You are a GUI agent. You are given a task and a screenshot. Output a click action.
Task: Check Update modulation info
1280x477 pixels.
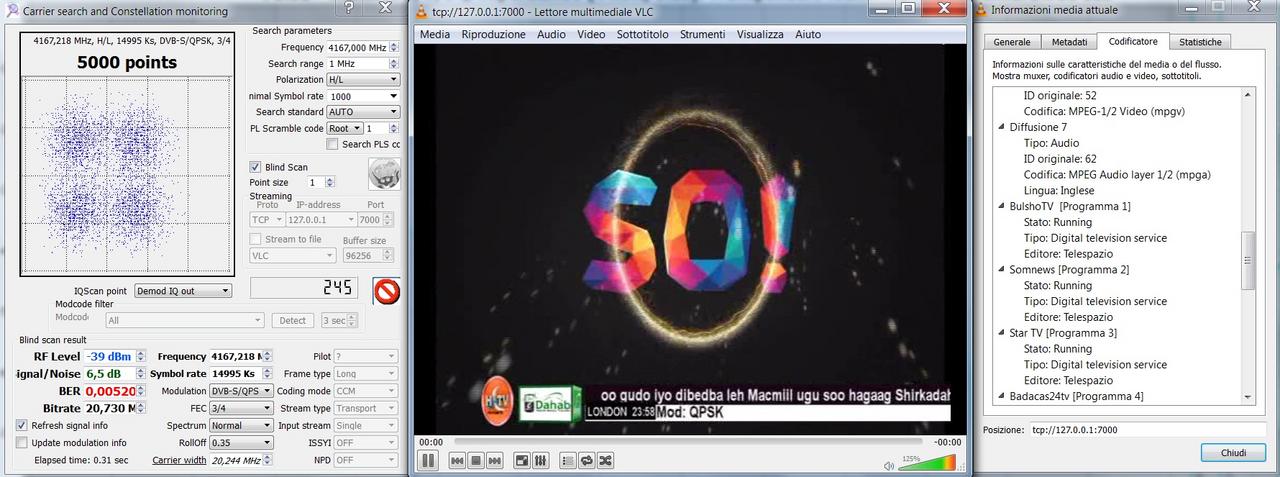[x=22, y=442]
